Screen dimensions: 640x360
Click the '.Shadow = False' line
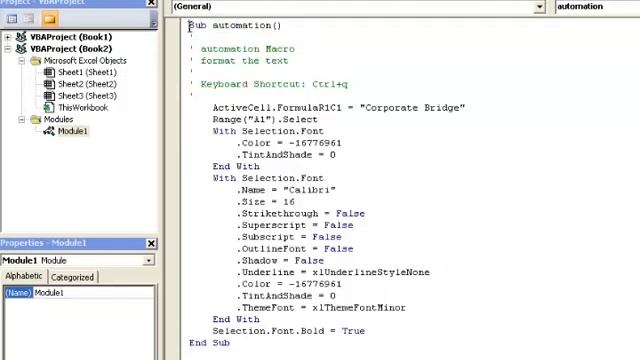coord(280,261)
